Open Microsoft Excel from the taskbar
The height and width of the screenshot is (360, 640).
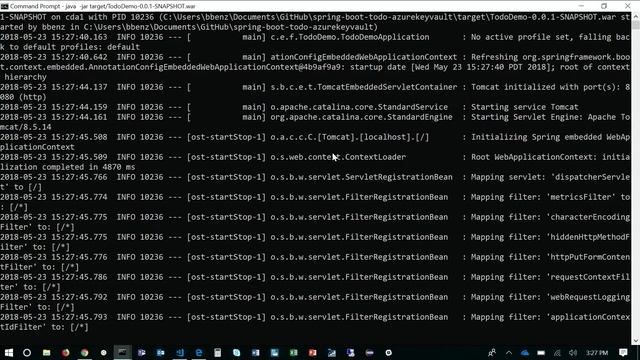click(293, 353)
